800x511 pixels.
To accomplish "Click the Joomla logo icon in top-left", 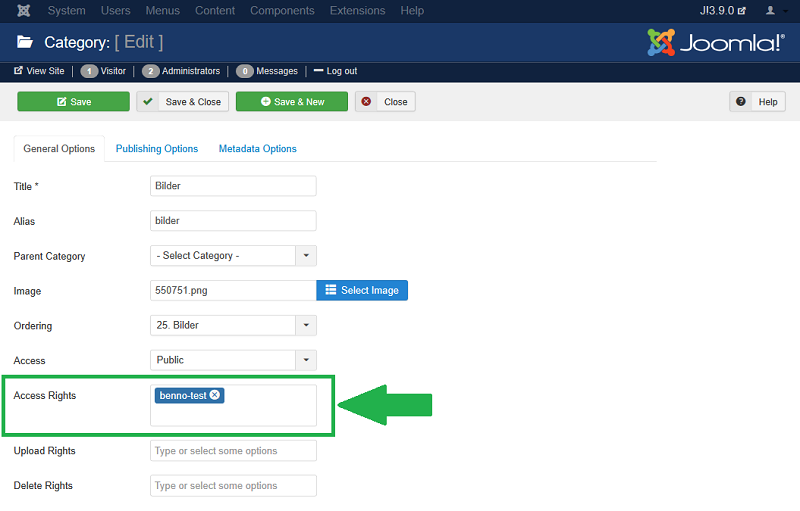I will click(x=21, y=11).
